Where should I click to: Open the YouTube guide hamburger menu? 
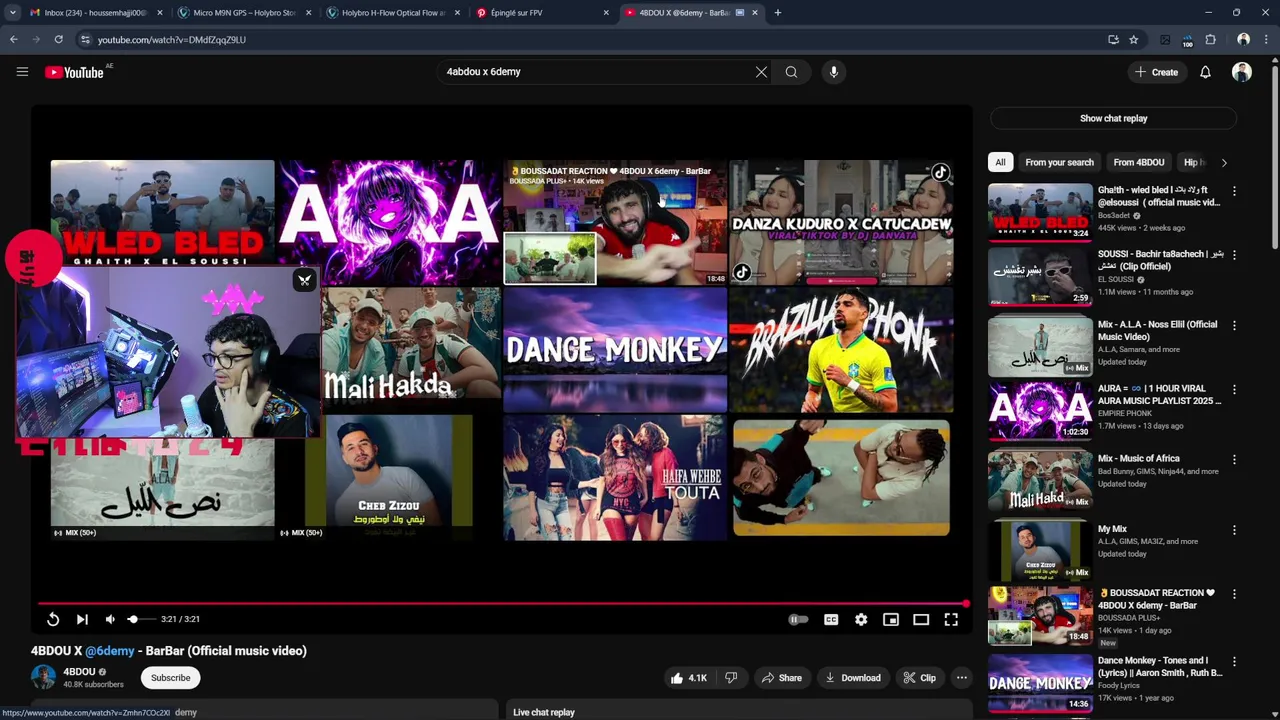pos(22,72)
